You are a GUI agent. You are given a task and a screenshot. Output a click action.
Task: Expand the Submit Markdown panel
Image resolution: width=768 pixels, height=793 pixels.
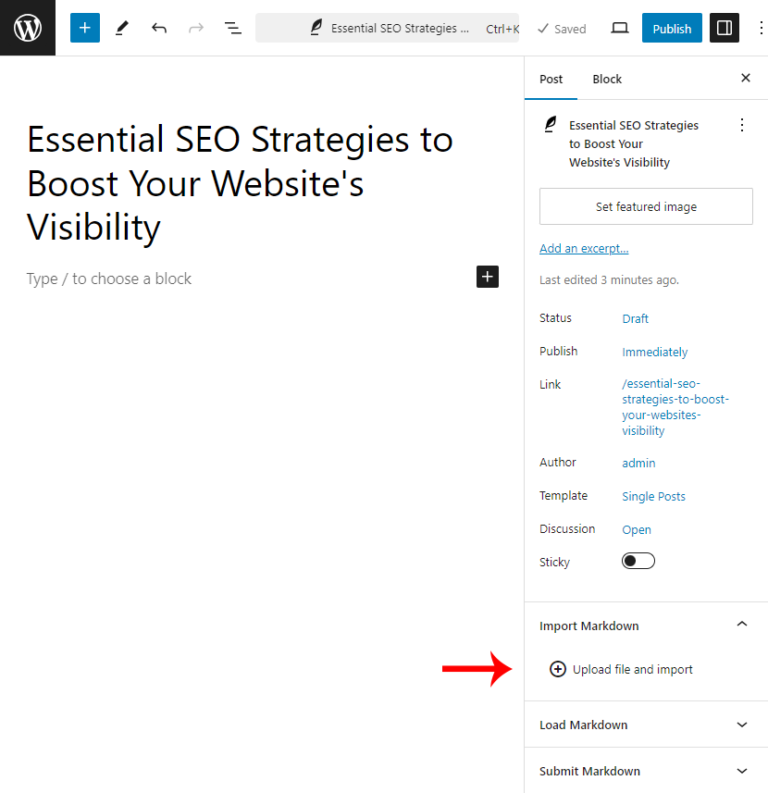pyautogui.click(x=741, y=770)
